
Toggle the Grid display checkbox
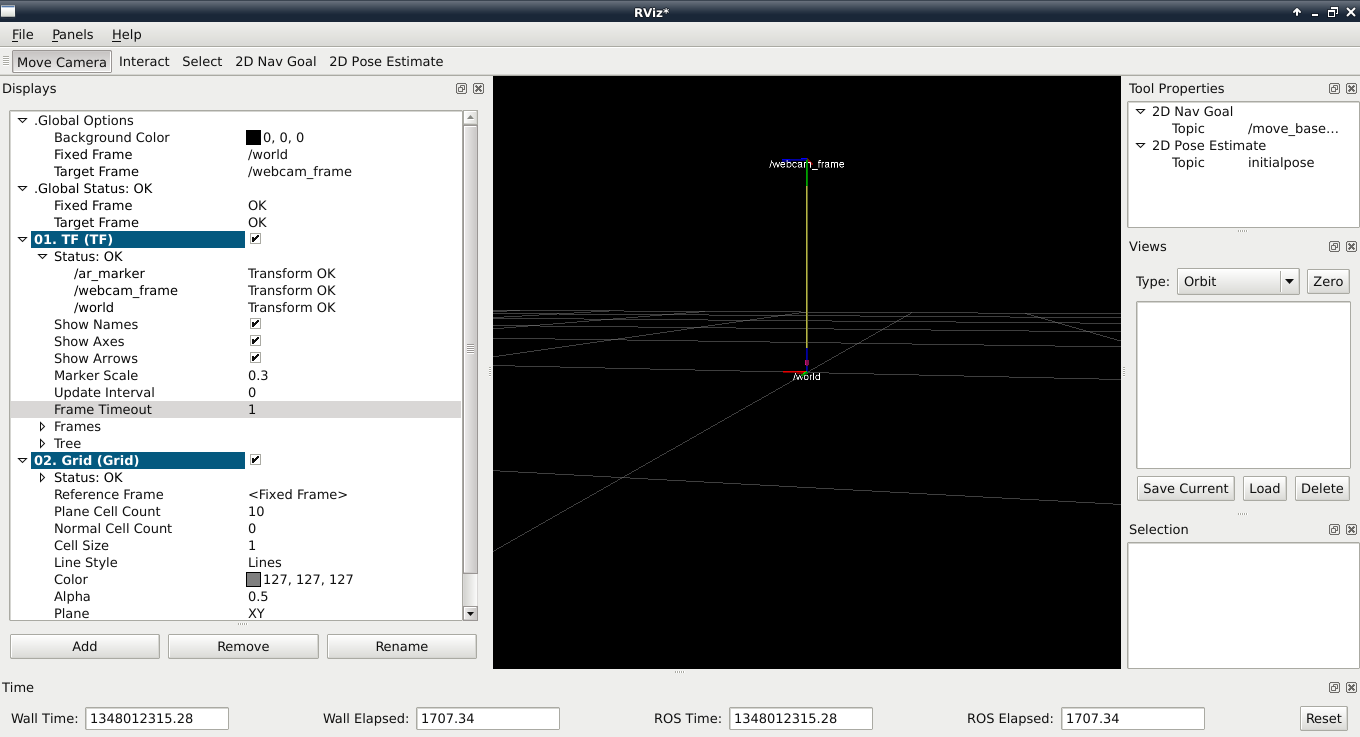(x=255, y=460)
